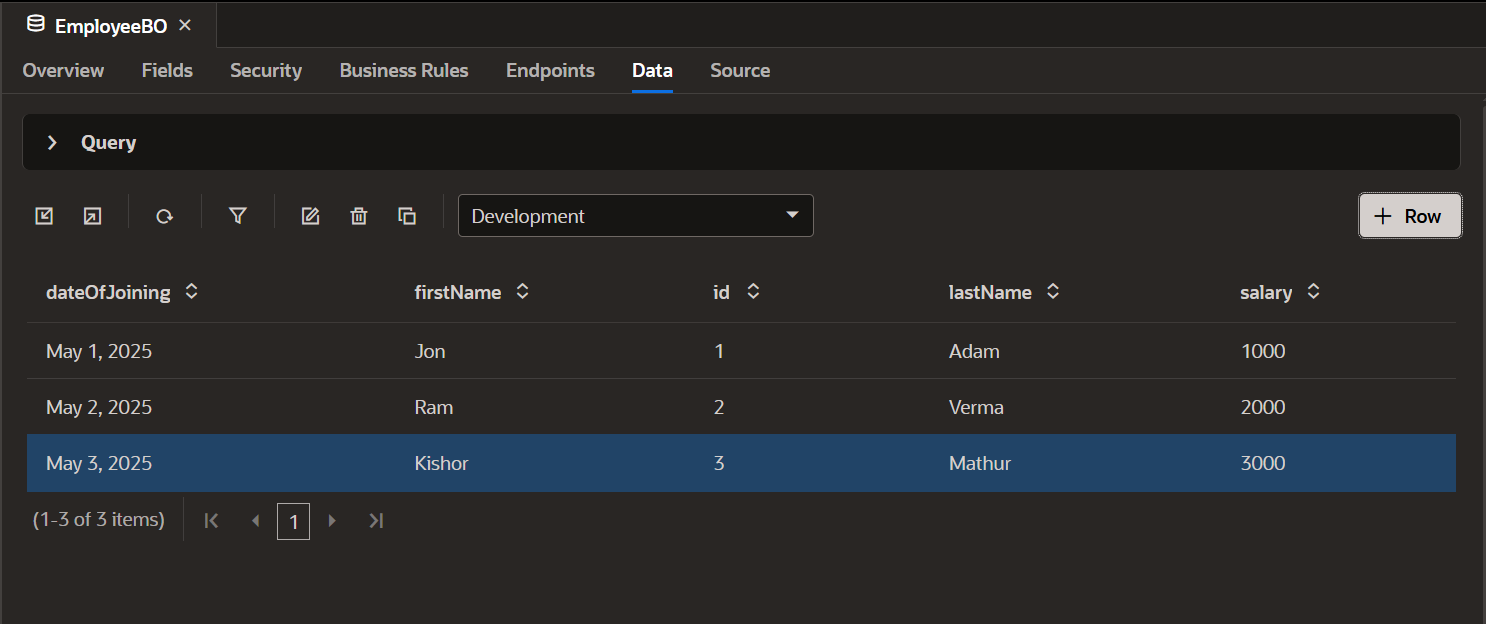Click the Mathur last name cell
Image resolution: width=1486 pixels, height=624 pixels.
980,463
